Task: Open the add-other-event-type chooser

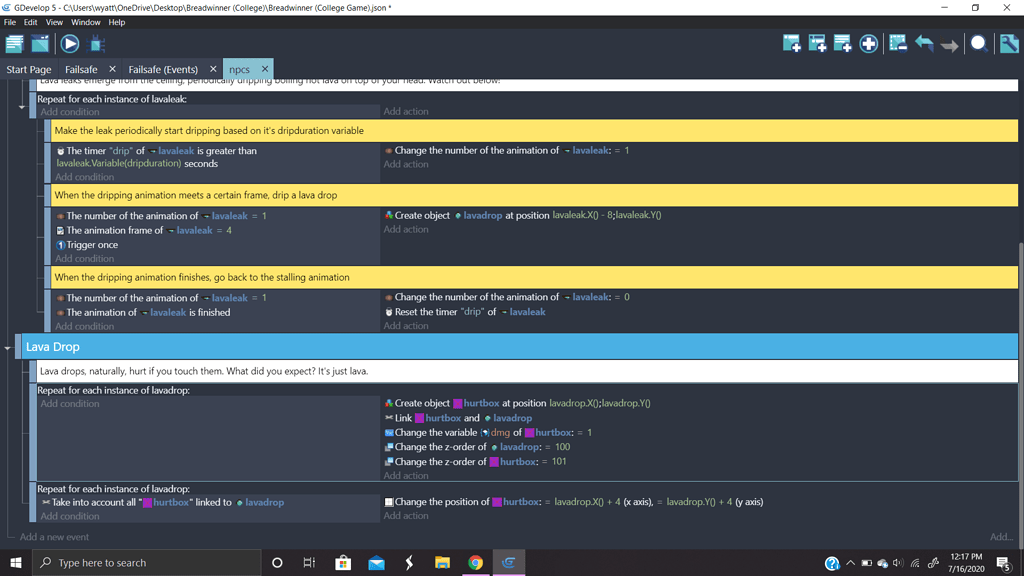Action: pos(868,43)
